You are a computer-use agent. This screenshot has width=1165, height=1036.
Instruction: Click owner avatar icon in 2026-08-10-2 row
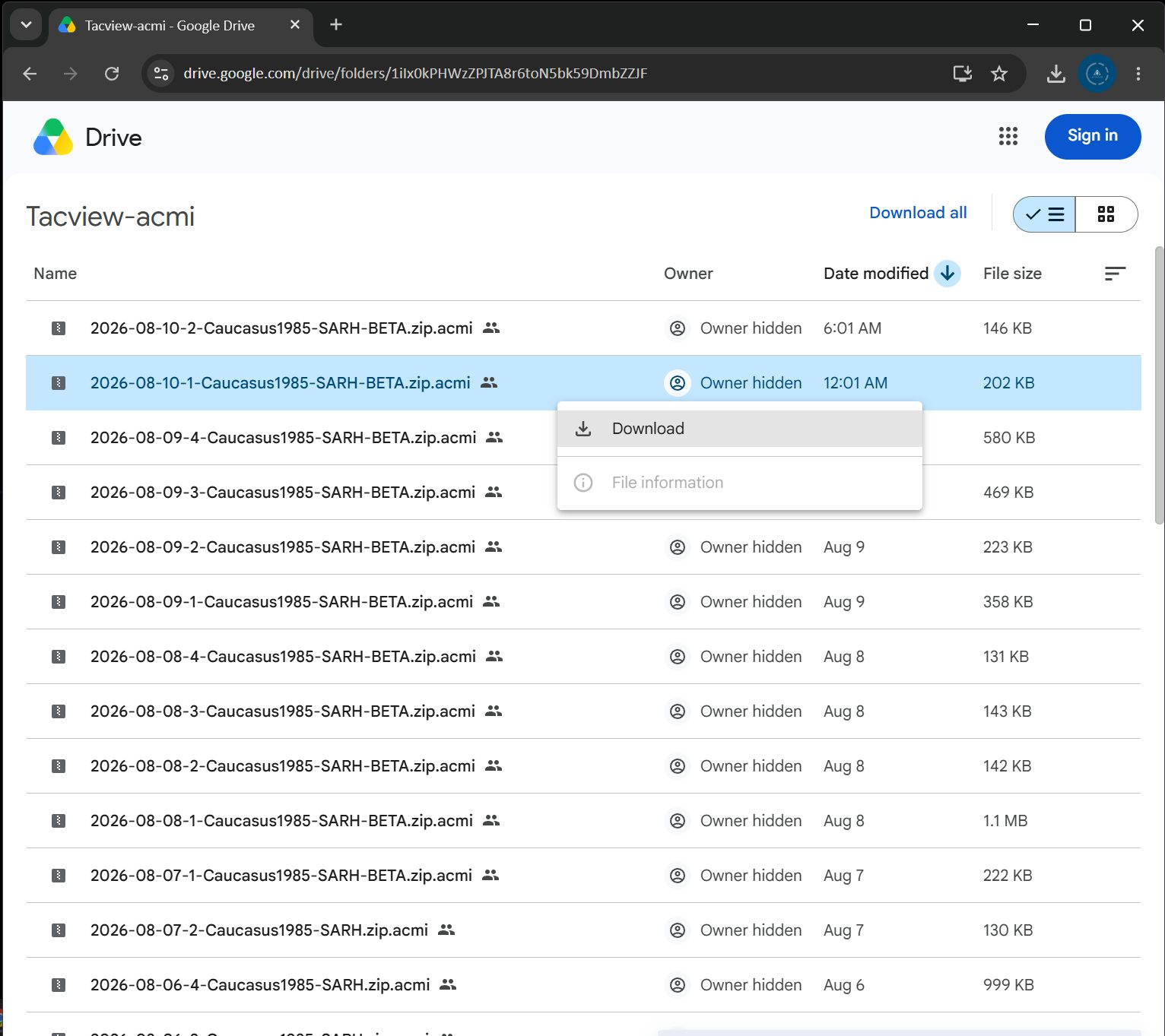tap(678, 328)
